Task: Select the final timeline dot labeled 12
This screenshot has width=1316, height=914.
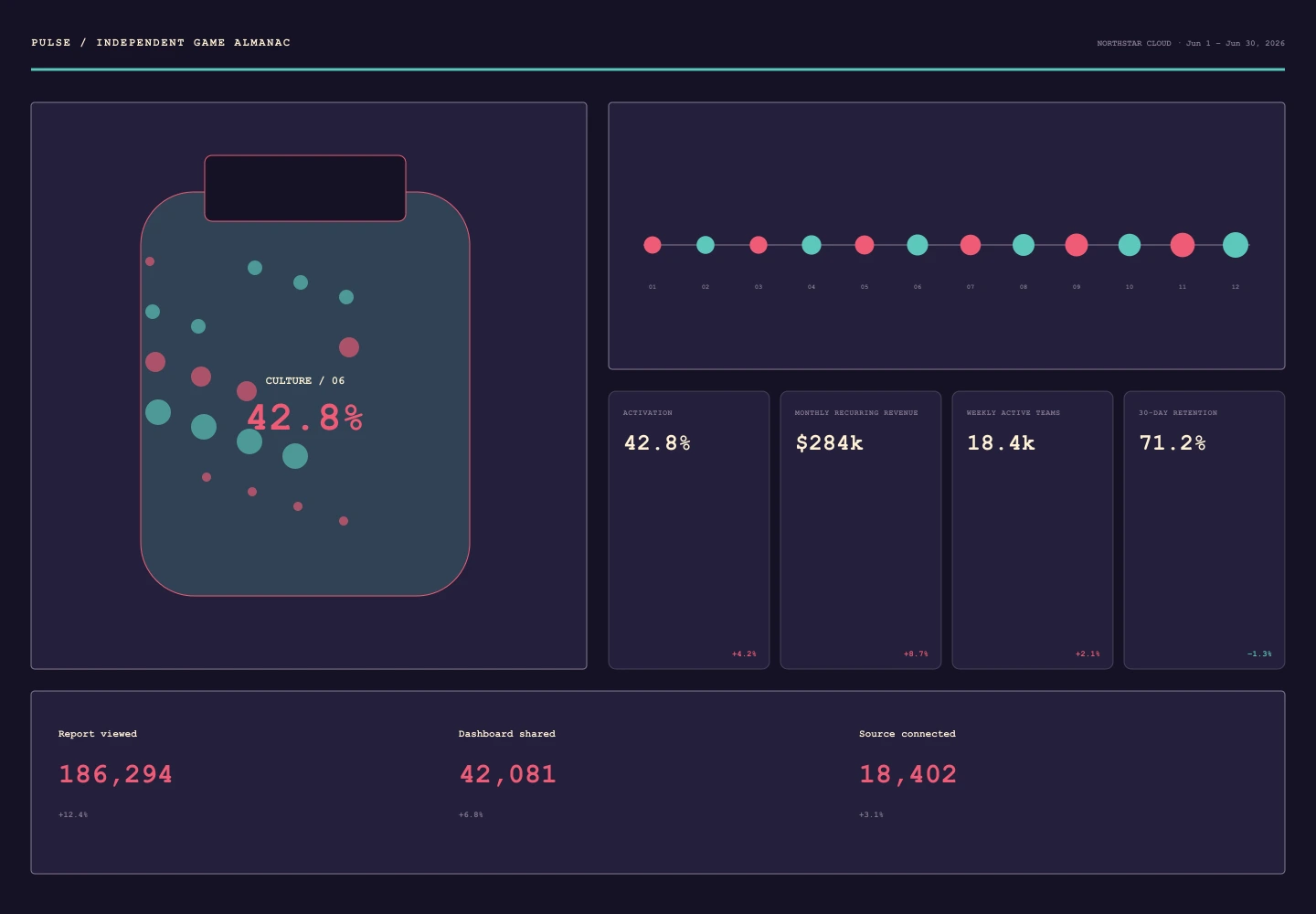Action: [1236, 245]
